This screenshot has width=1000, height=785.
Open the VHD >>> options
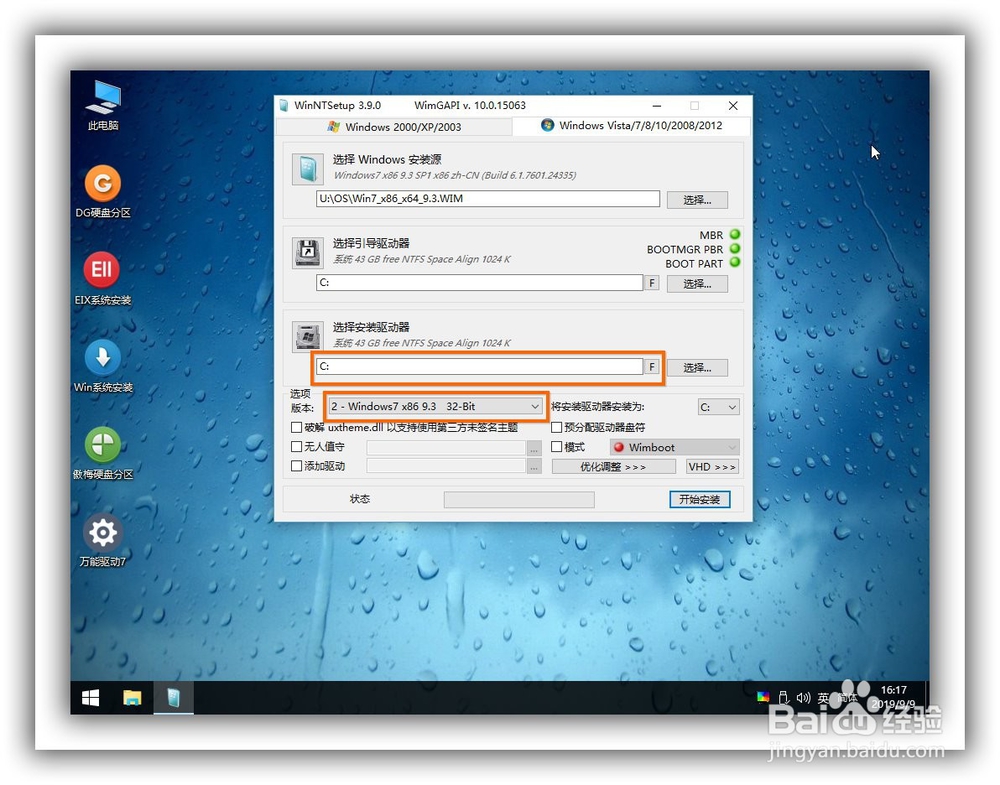712,467
